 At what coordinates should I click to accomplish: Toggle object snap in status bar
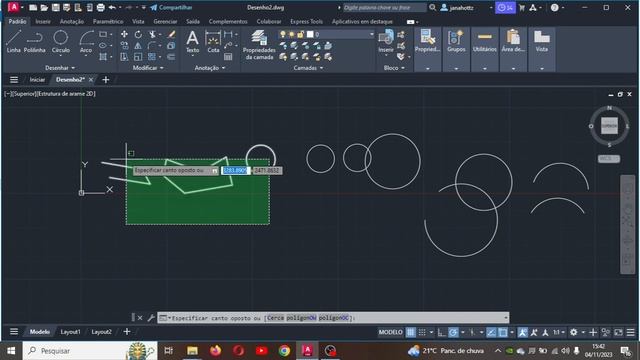click(x=503, y=332)
